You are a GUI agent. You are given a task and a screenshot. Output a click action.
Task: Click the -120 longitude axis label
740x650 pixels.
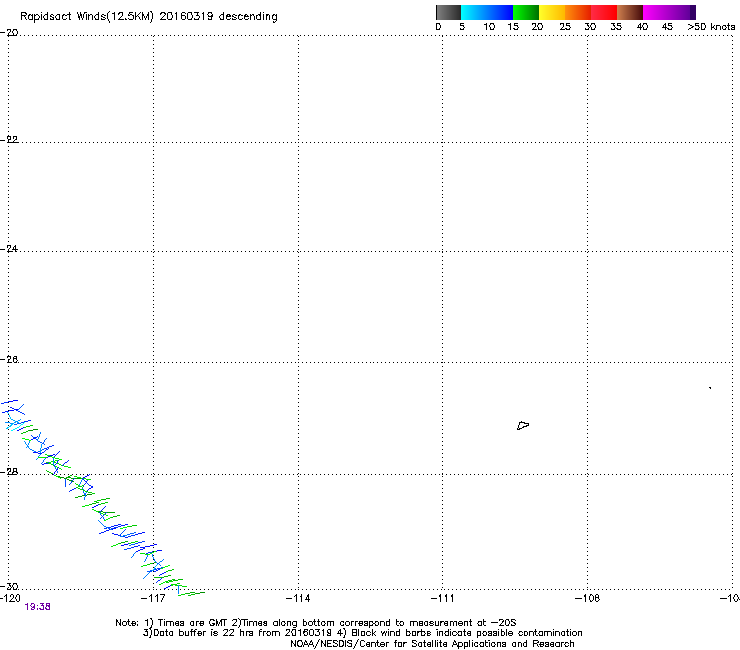10,599
